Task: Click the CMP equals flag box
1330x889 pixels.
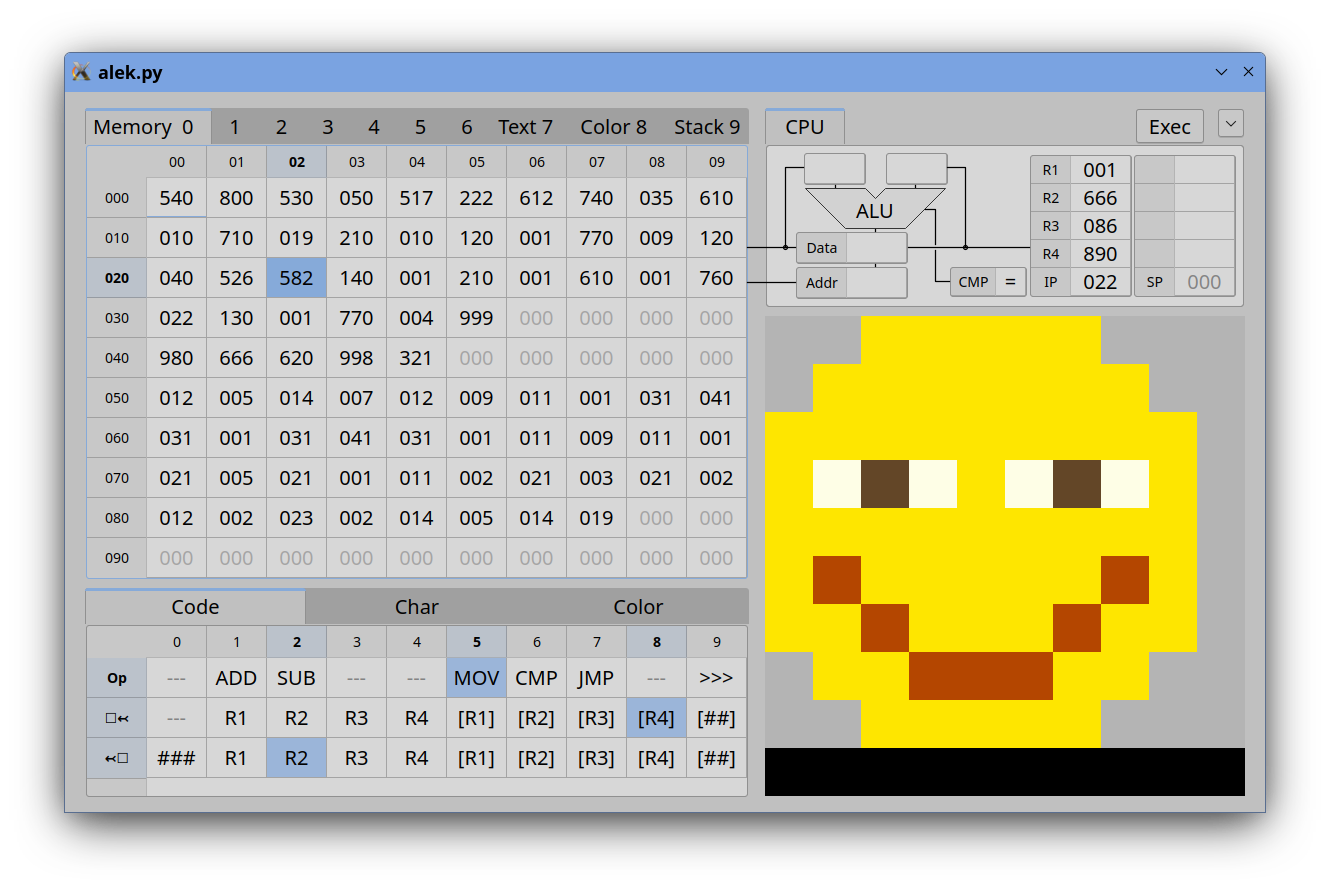Action: (1009, 282)
